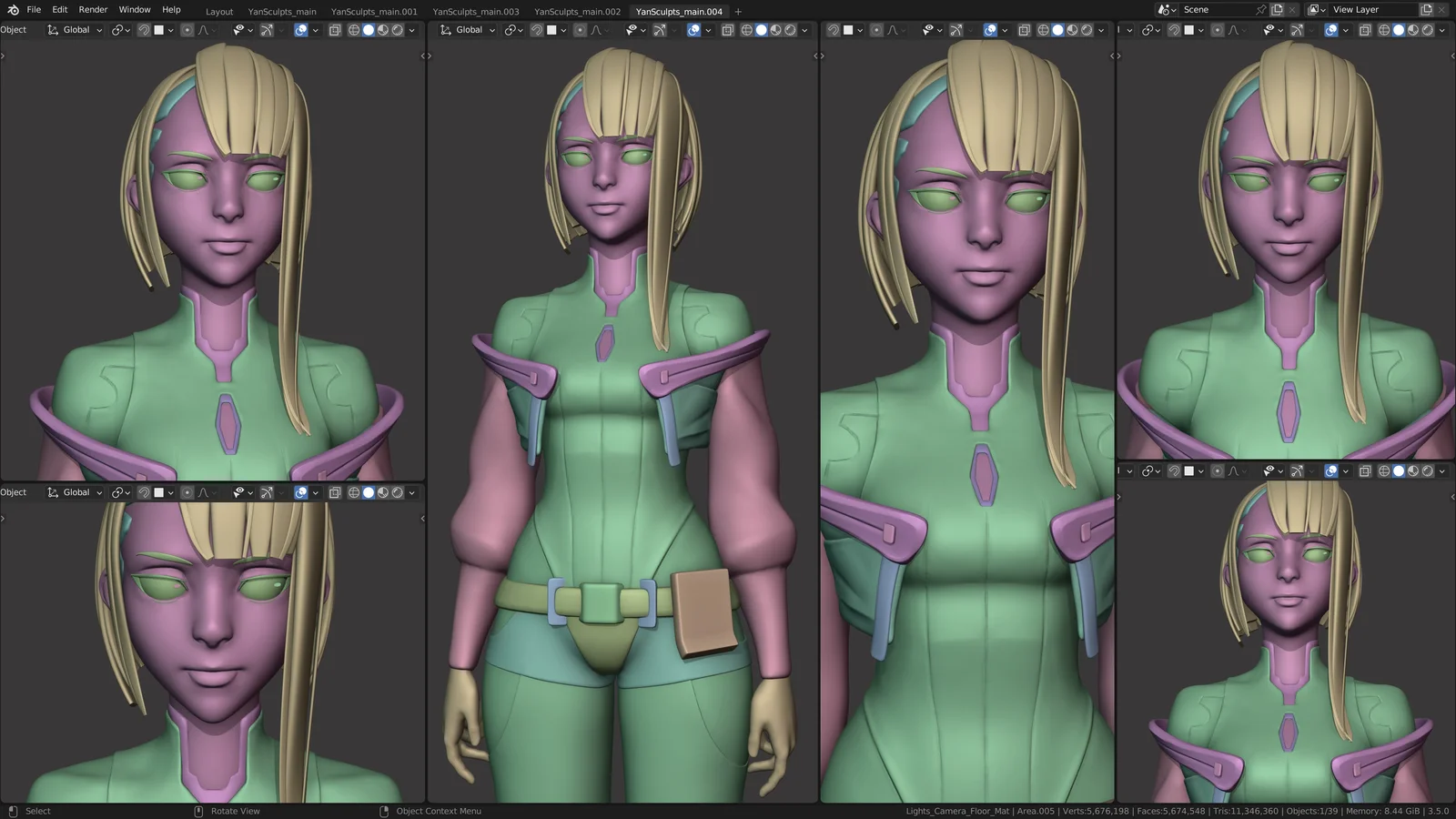Select Wireframe viewport shading mode

pos(353,29)
